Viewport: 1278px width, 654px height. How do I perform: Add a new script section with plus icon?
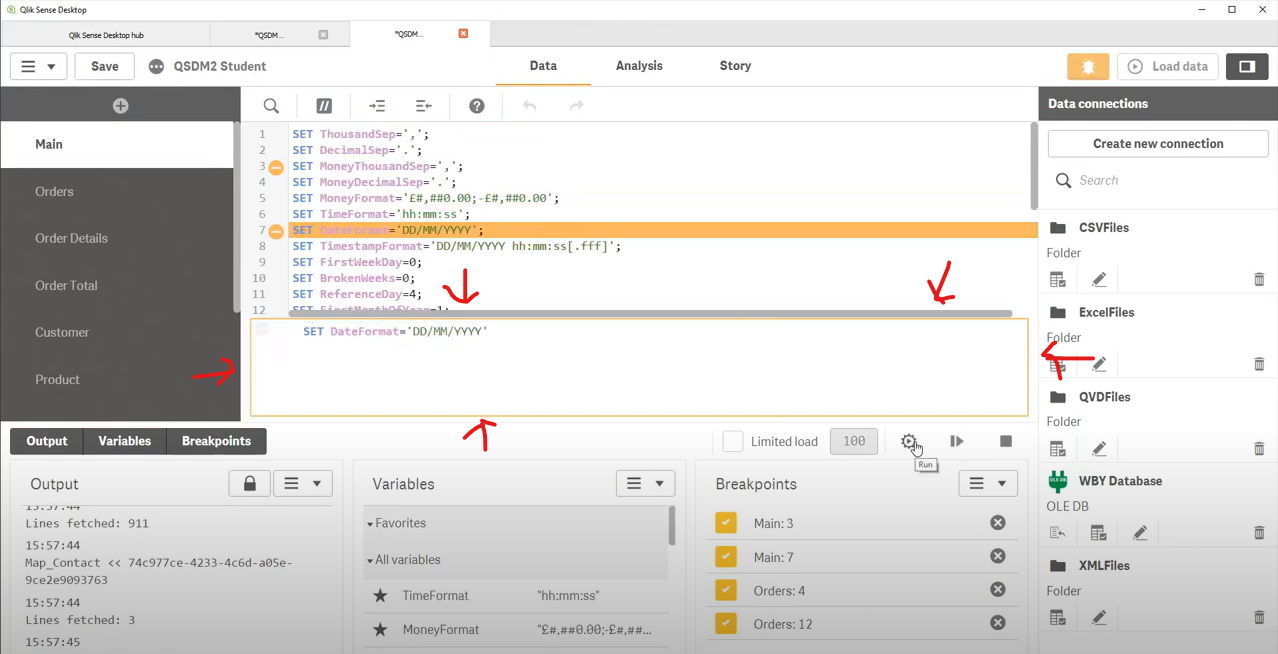120,106
